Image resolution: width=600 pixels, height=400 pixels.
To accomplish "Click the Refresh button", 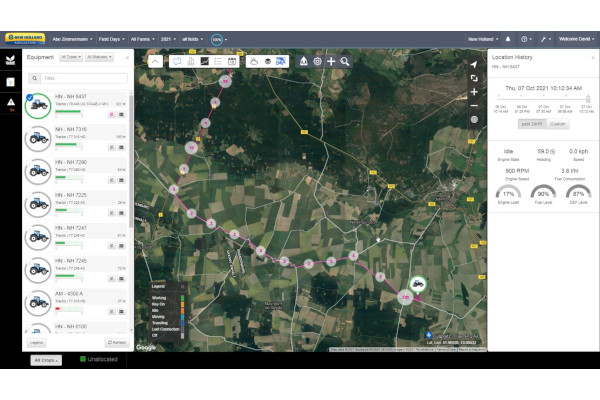I will click(117, 343).
